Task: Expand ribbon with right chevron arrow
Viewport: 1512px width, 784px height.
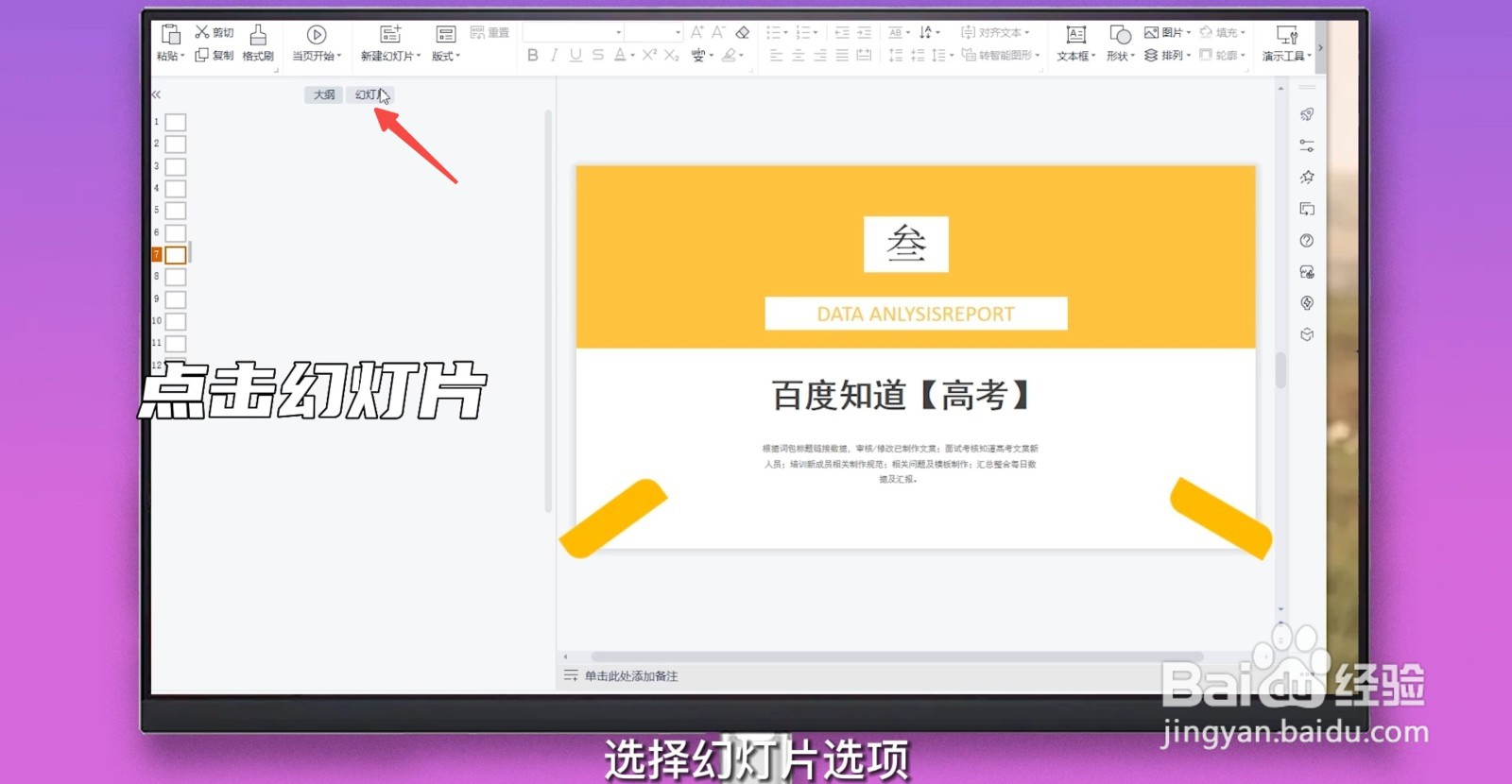Action: coord(1320,47)
